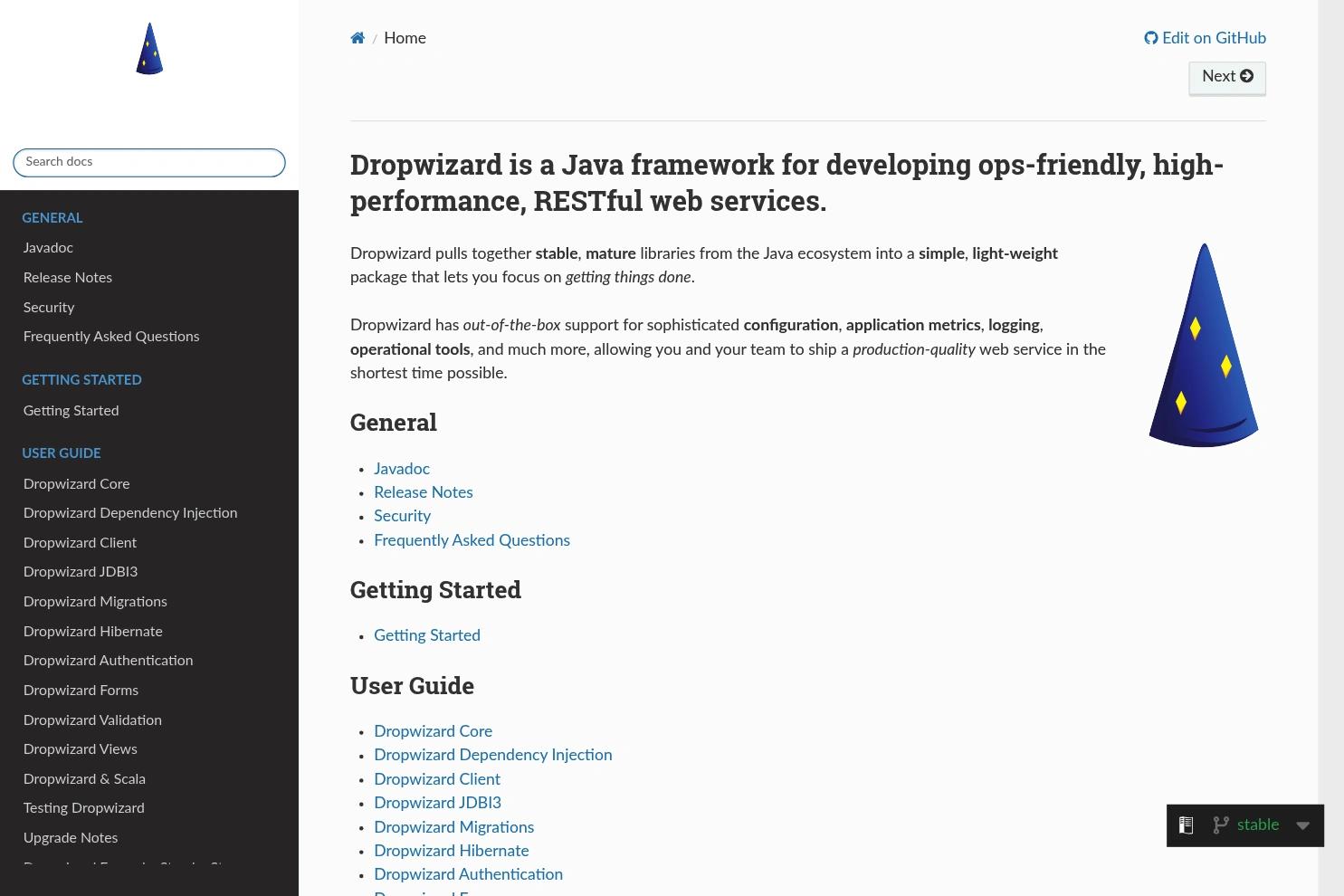Open Dropwizard Views in sidebar

click(x=81, y=749)
